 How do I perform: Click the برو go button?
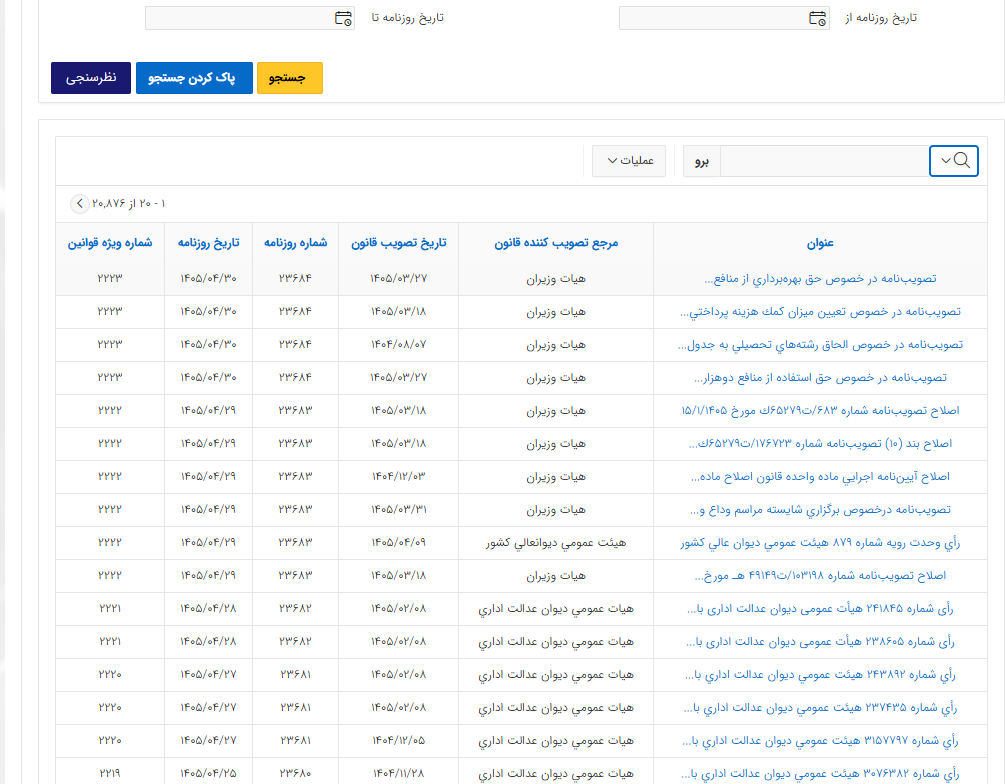702,161
